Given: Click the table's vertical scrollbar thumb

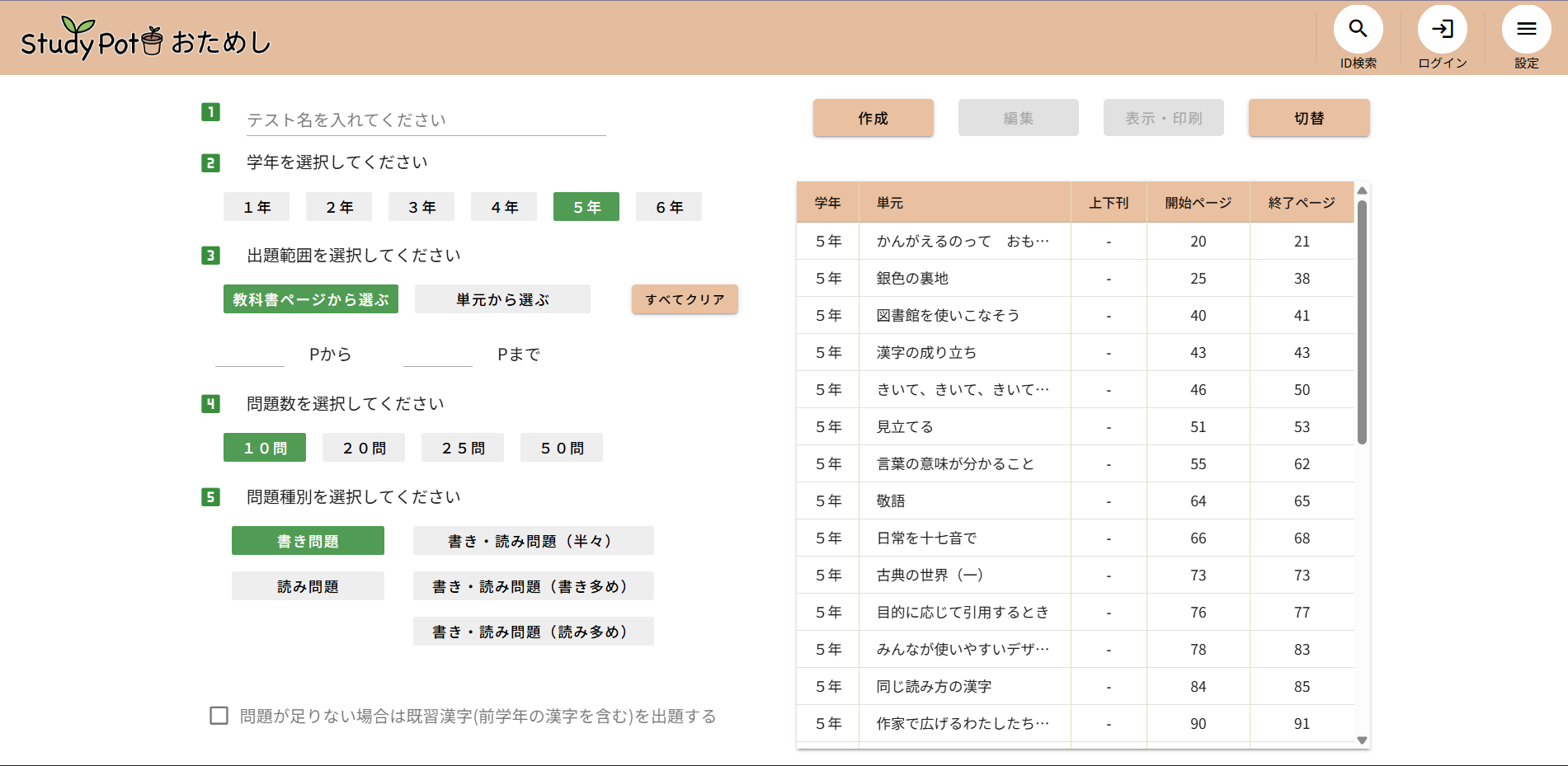Looking at the screenshot, I should point(1362,322).
